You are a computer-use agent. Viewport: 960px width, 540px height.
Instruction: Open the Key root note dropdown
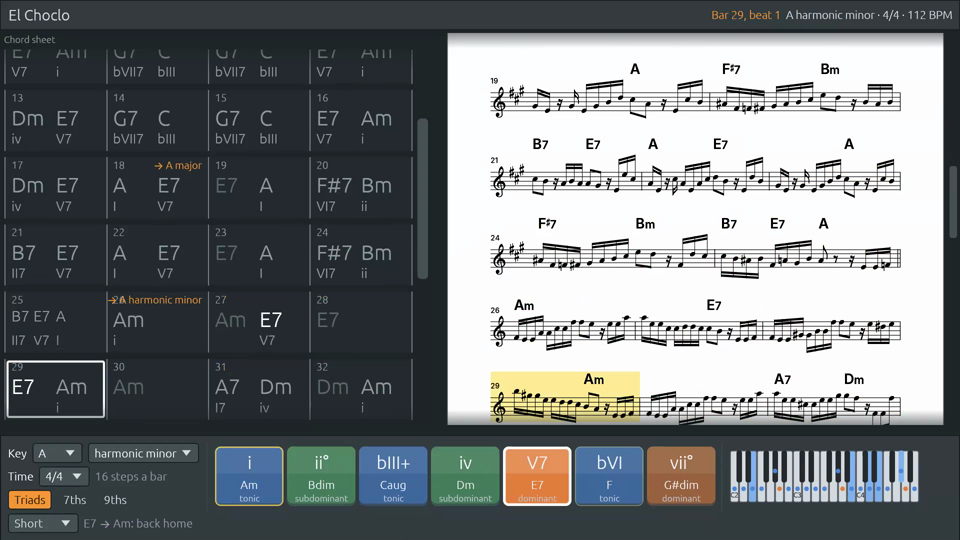tap(57, 454)
